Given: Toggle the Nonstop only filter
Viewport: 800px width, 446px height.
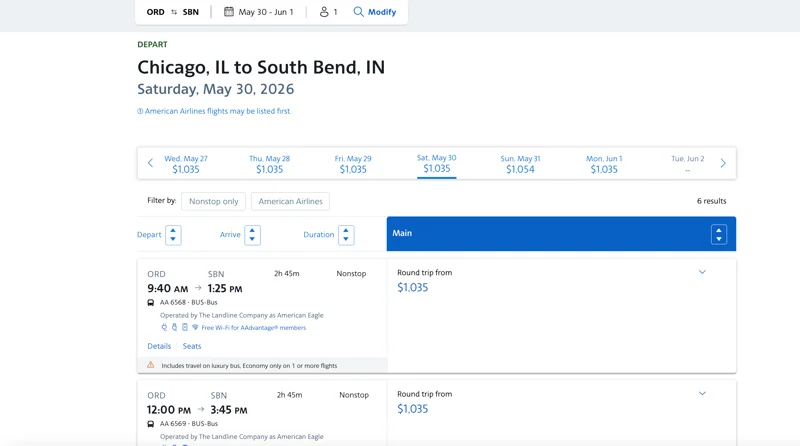Looking at the screenshot, I should (213, 201).
